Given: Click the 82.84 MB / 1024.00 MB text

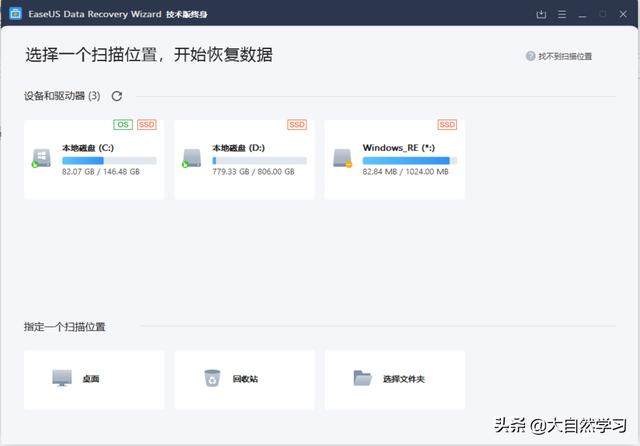Looking at the screenshot, I should pos(405,172).
